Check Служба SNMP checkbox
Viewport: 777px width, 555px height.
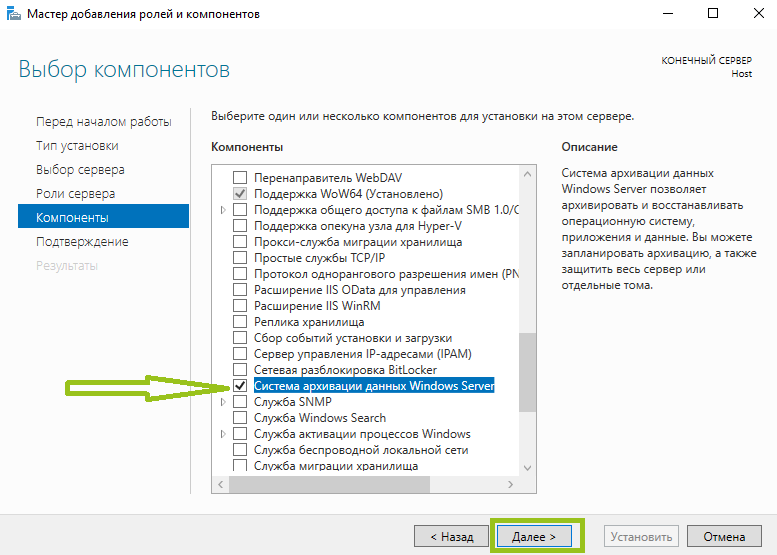(240, 402)
